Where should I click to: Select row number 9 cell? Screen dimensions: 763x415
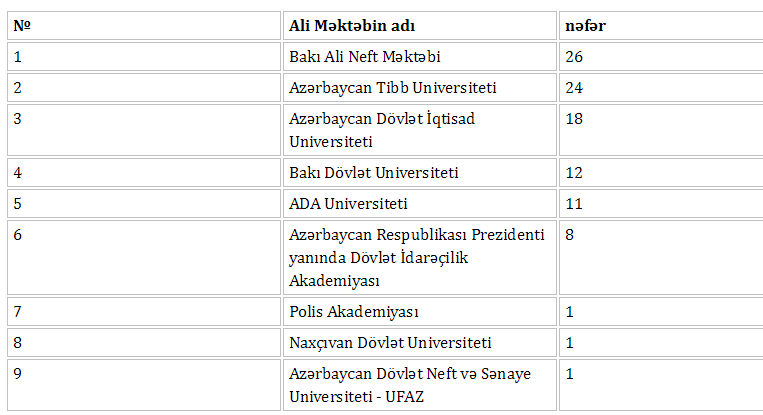pyautogui.click(x=144, y=385)
